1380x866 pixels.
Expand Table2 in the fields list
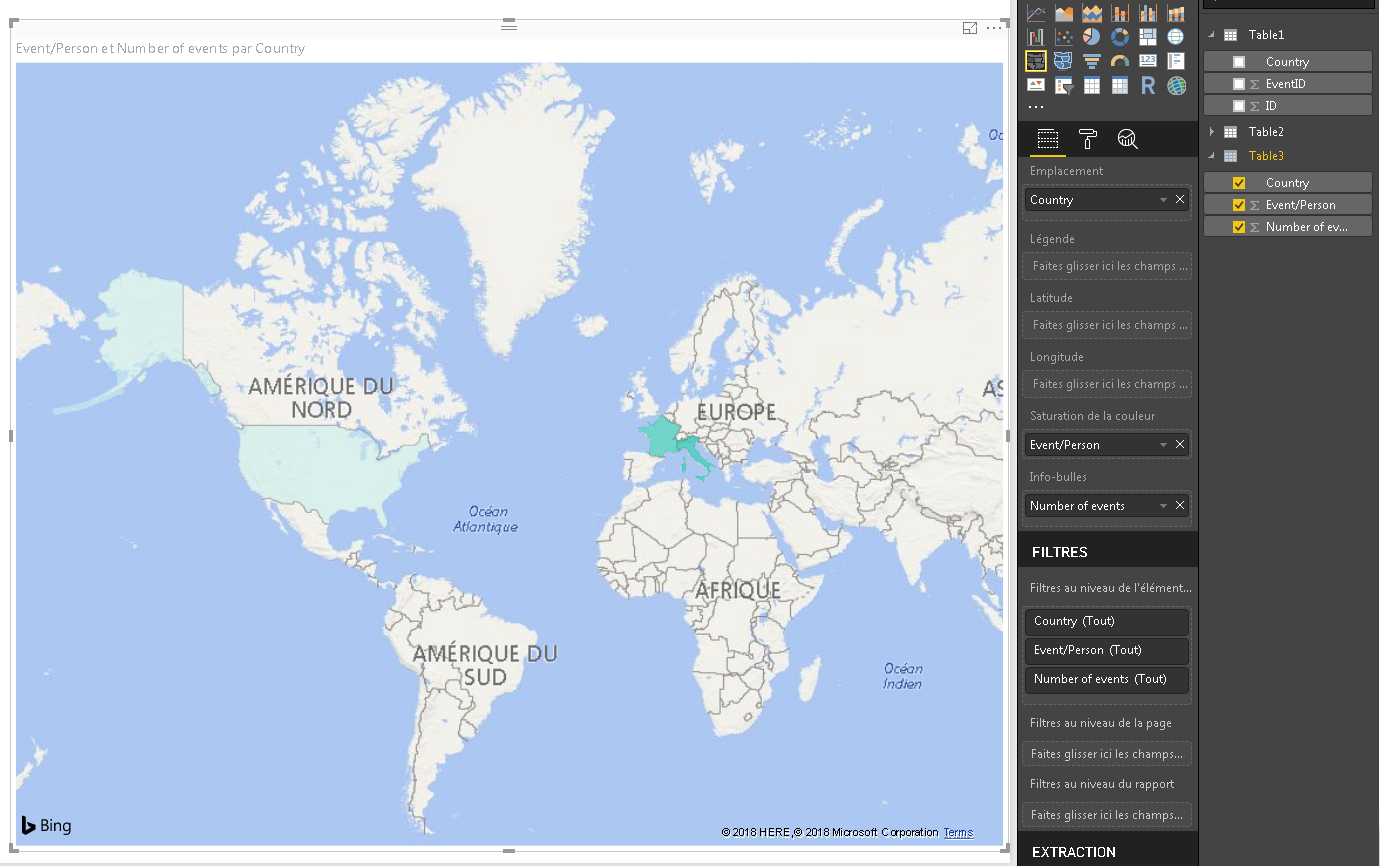coord(1212,132)
